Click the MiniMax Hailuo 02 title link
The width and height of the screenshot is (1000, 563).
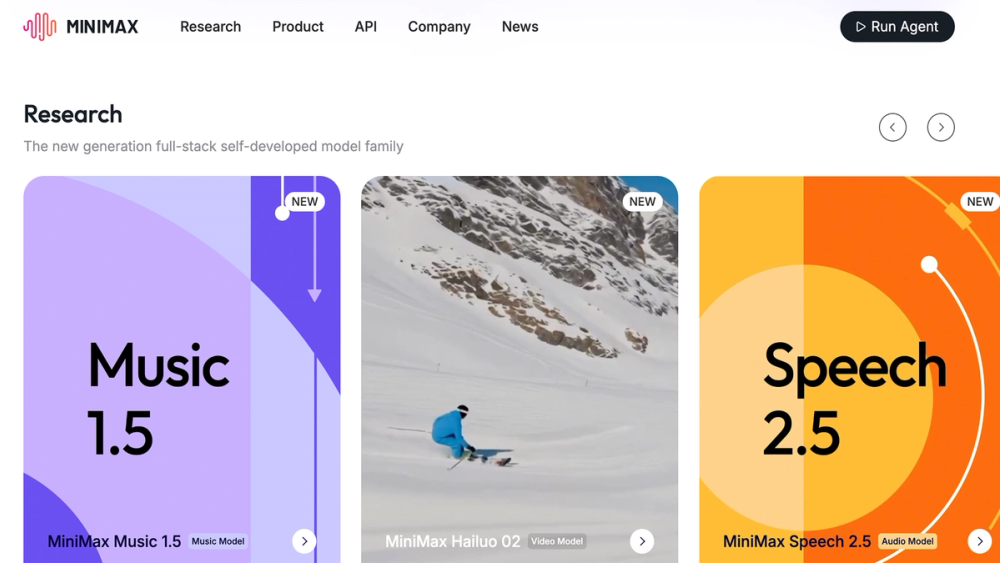(452, 541)
